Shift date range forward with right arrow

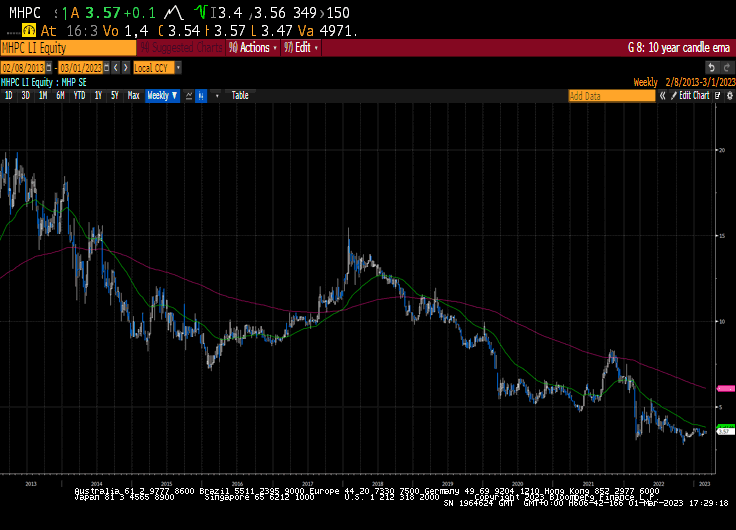(126, 68)
